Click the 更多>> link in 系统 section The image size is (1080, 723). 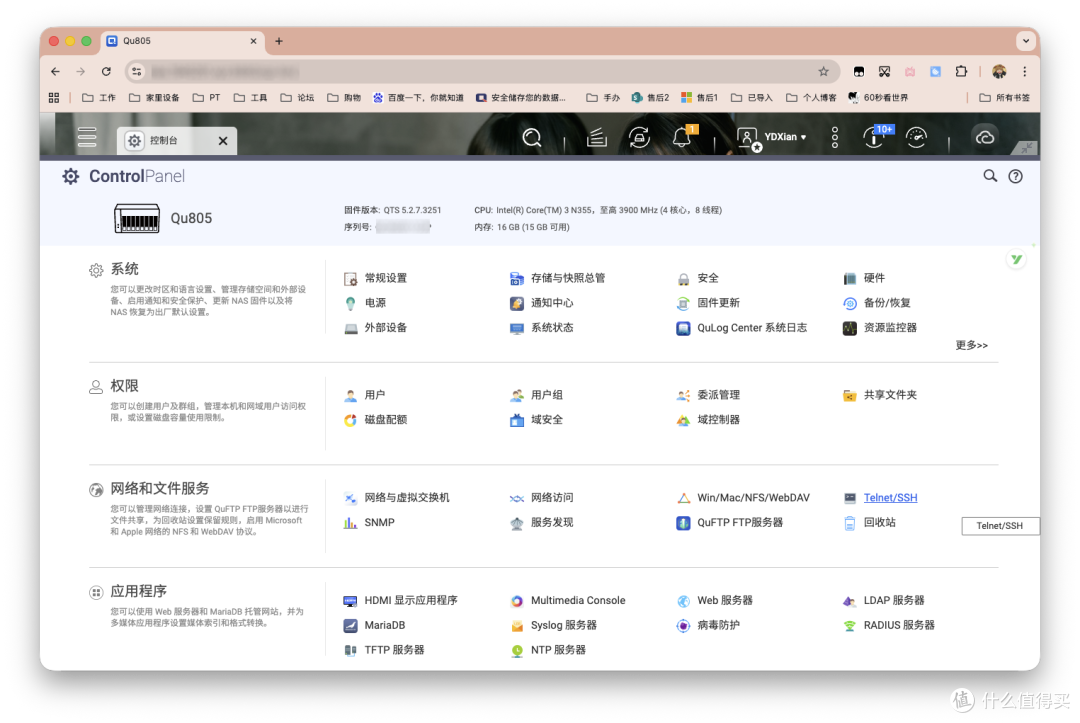coord(971,345)
